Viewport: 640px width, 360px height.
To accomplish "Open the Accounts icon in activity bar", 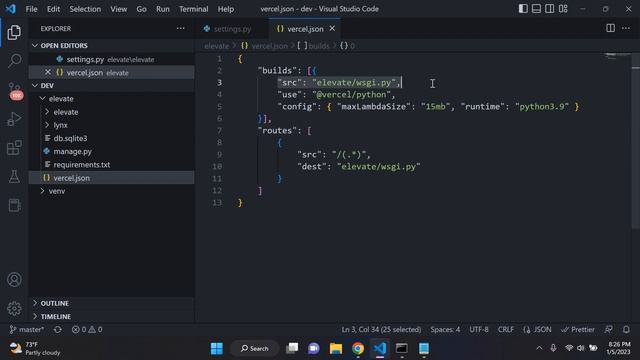I will [14, 280].
